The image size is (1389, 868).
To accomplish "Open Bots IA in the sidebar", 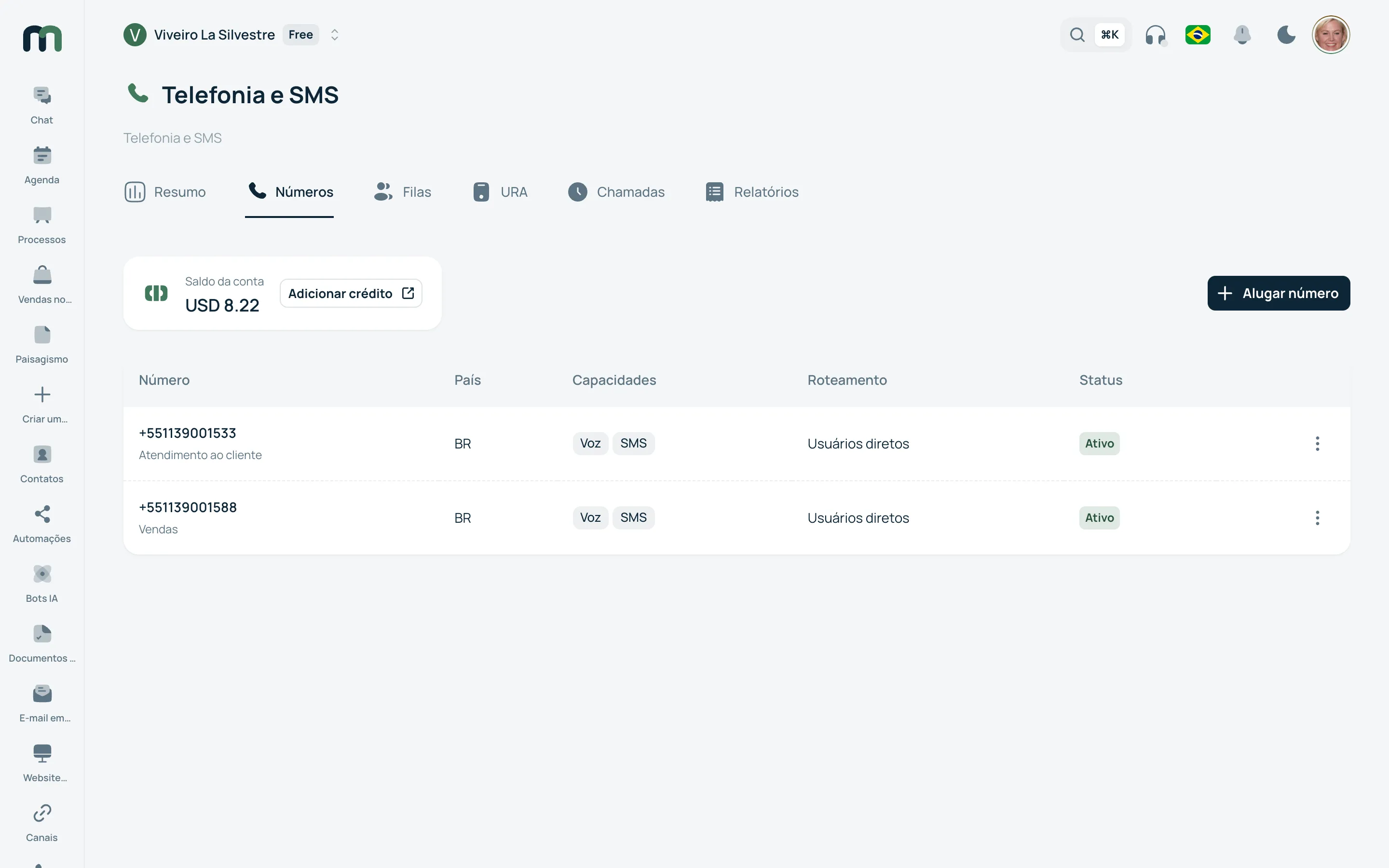I will (42, 583).
